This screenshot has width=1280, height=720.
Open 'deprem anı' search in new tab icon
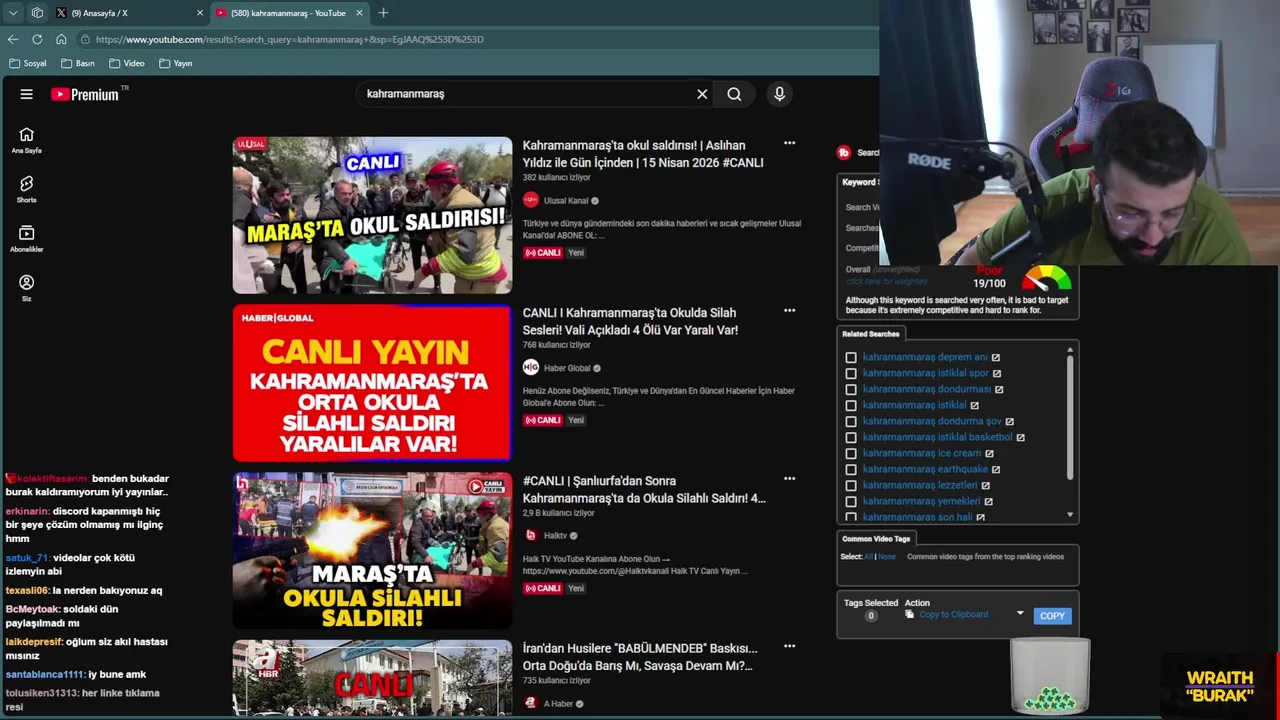996,357
